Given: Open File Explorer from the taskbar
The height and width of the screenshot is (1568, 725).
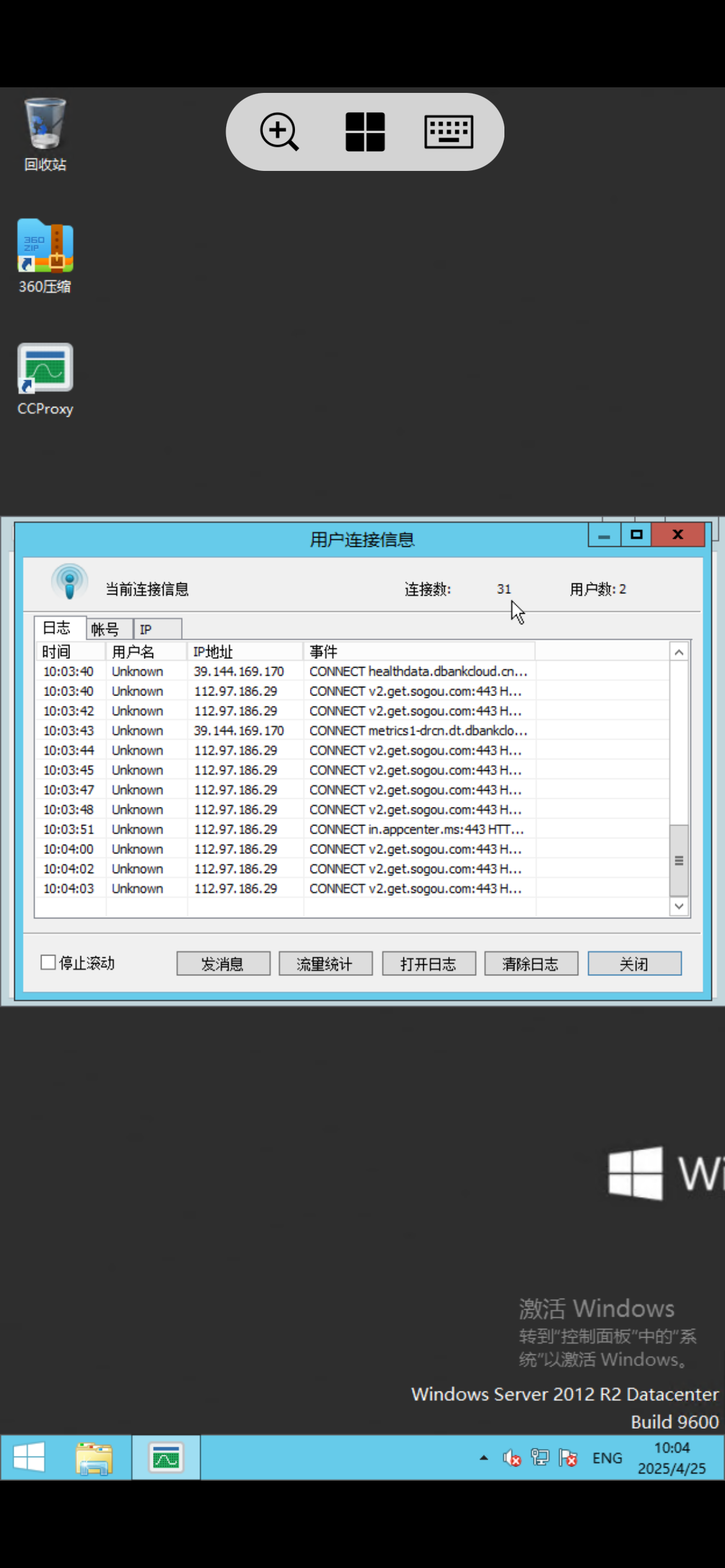Looking at the screenshot, I should (94, 1458).
